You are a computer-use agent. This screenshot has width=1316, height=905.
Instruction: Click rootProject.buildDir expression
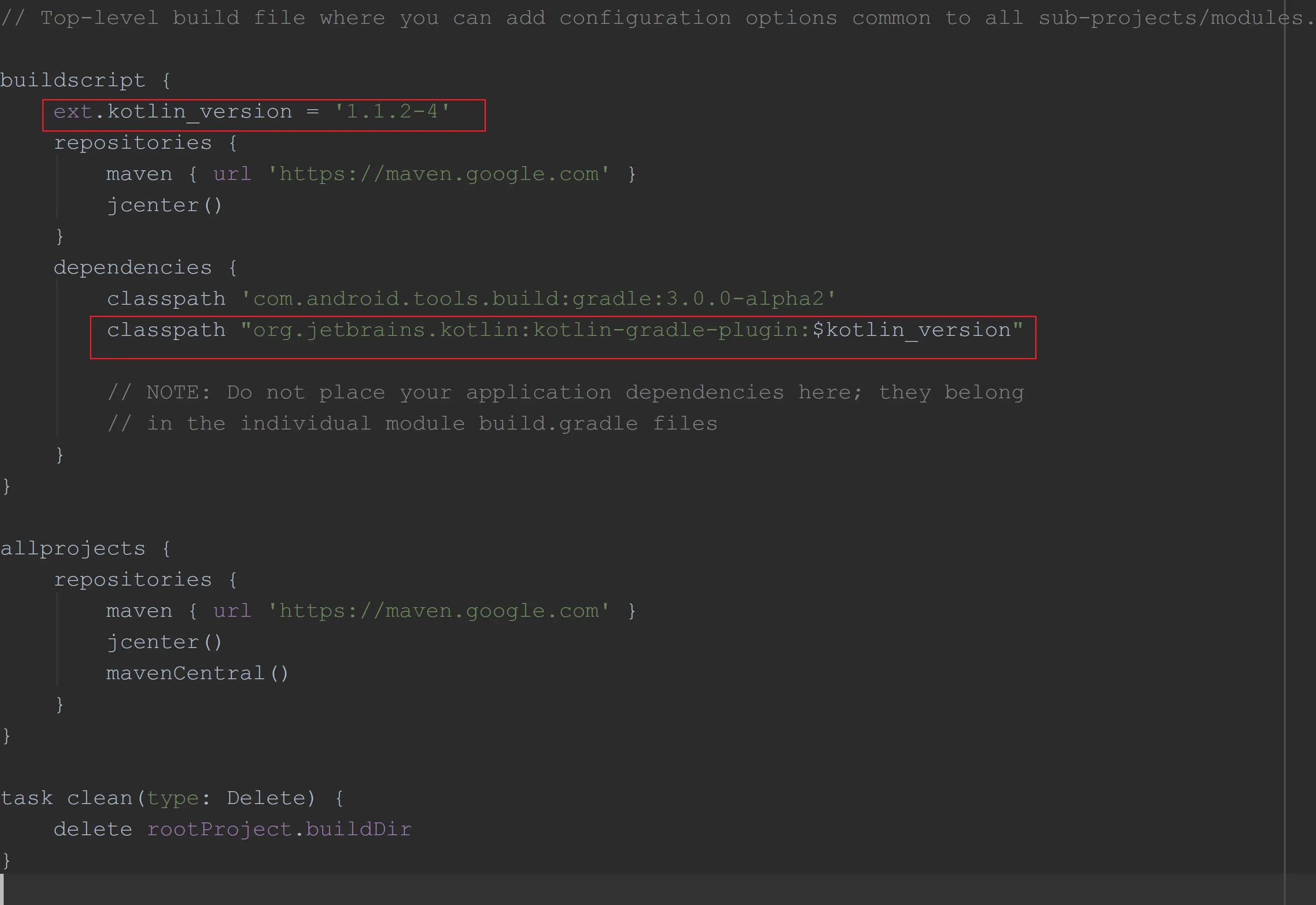tap(279, 829)
